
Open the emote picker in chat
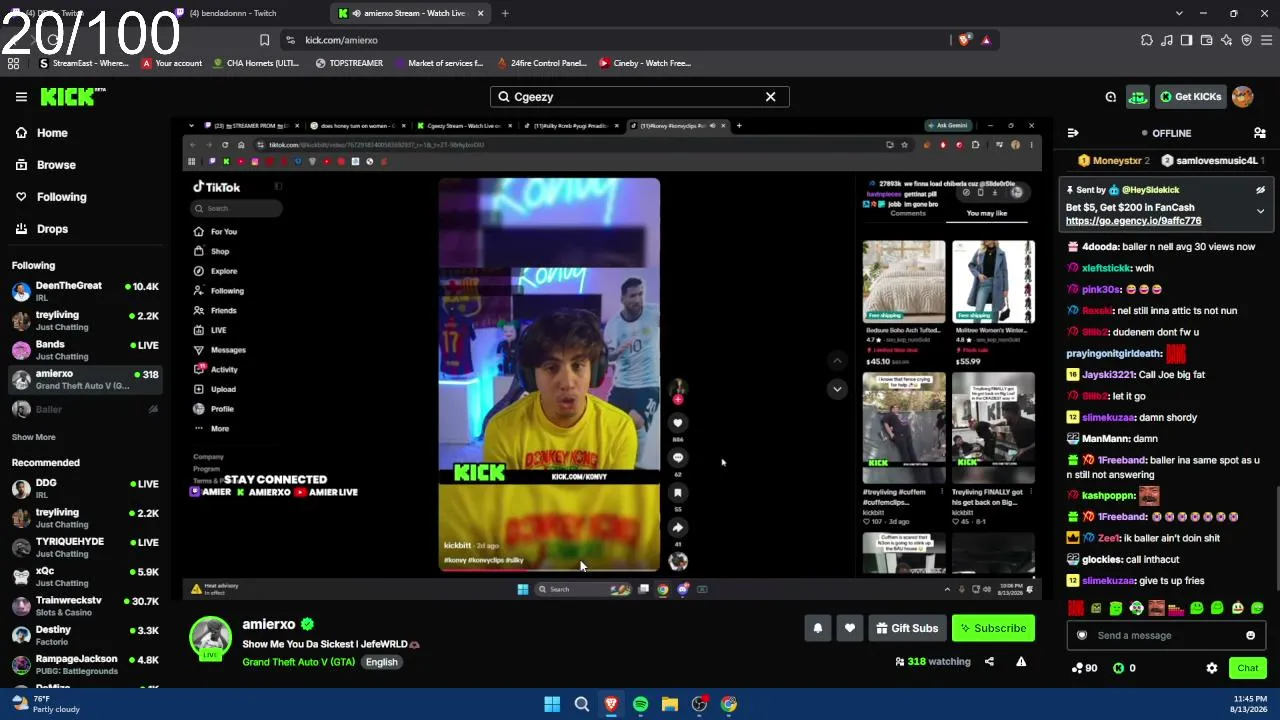[1250, 635]
